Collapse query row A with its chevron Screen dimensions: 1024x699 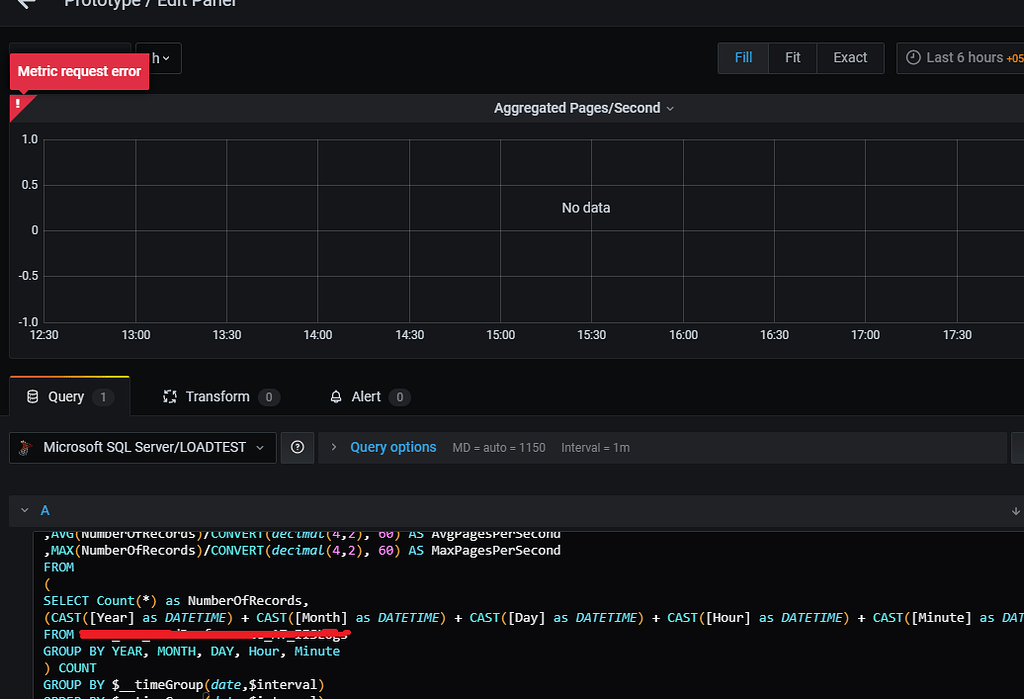point(25,510)
